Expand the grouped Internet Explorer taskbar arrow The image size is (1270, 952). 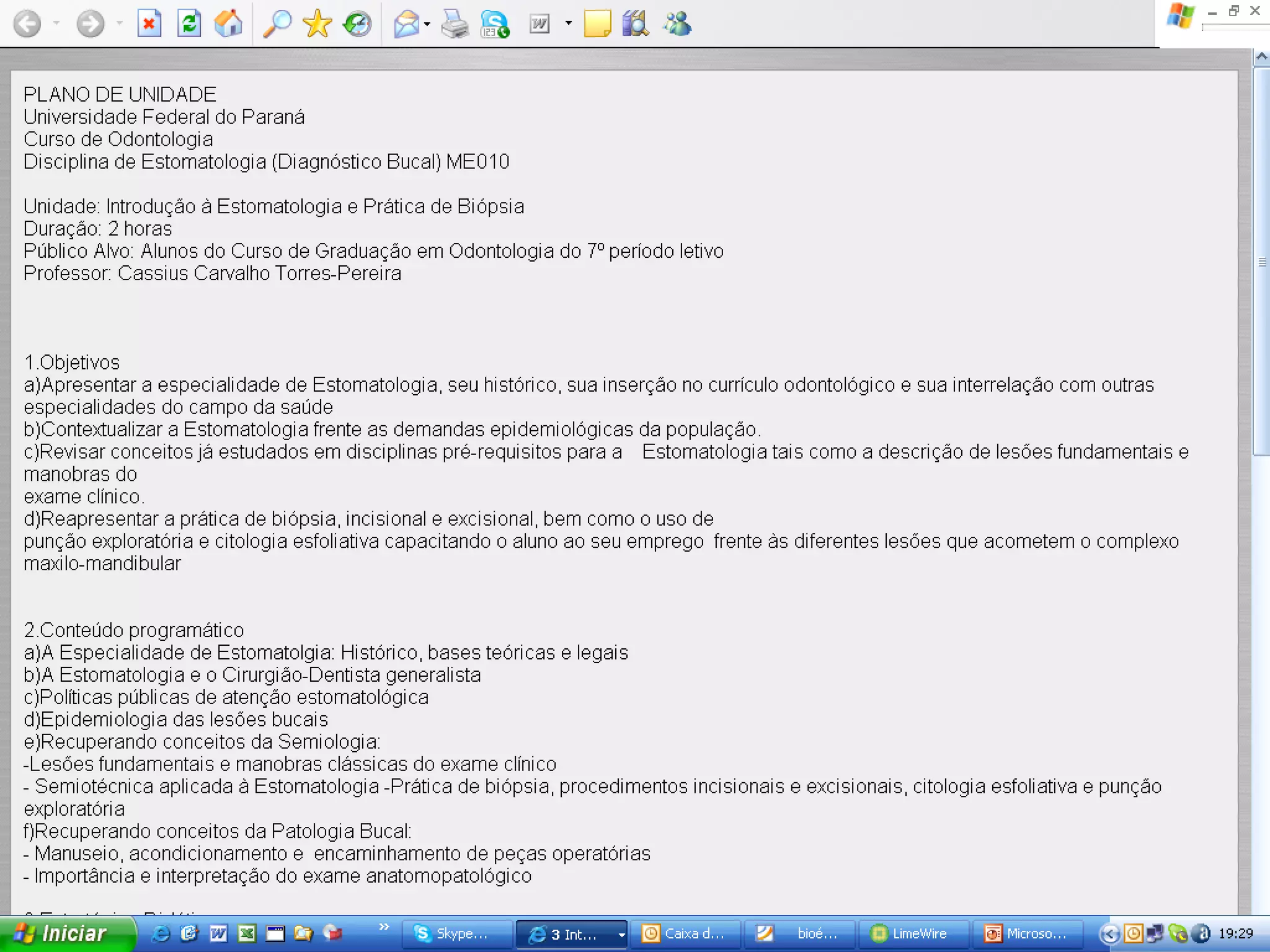click(621, 934)
